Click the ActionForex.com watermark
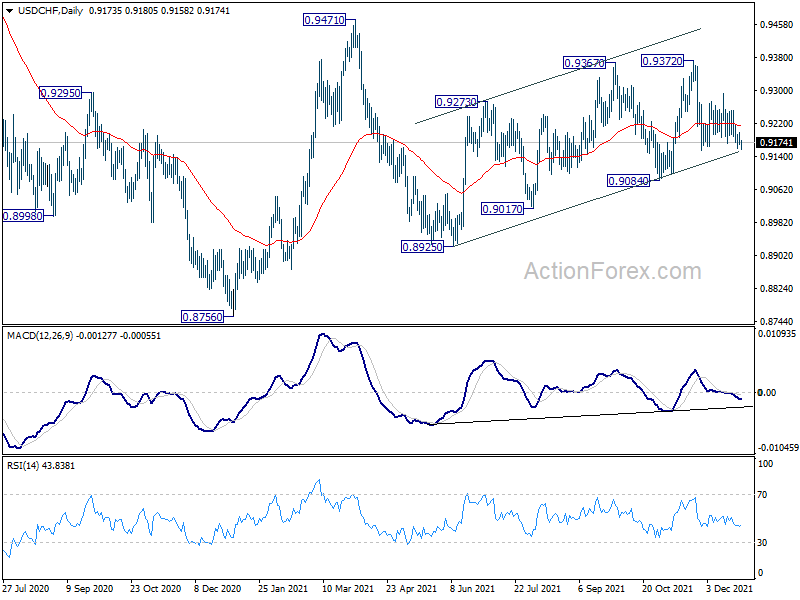The image size is (800, 600). point(613,271)
